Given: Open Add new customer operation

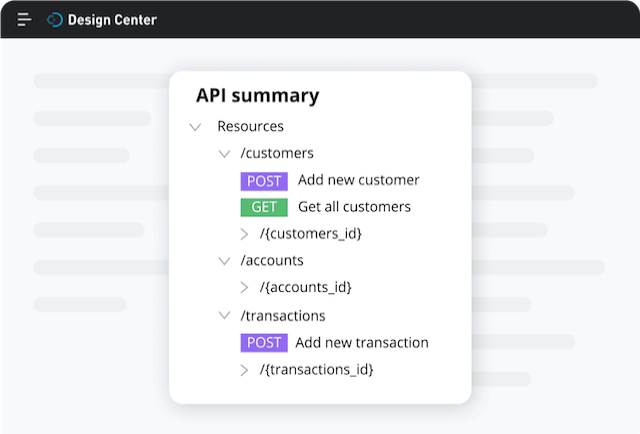Looking at the screenshot, I should click(x=358, y=180).
